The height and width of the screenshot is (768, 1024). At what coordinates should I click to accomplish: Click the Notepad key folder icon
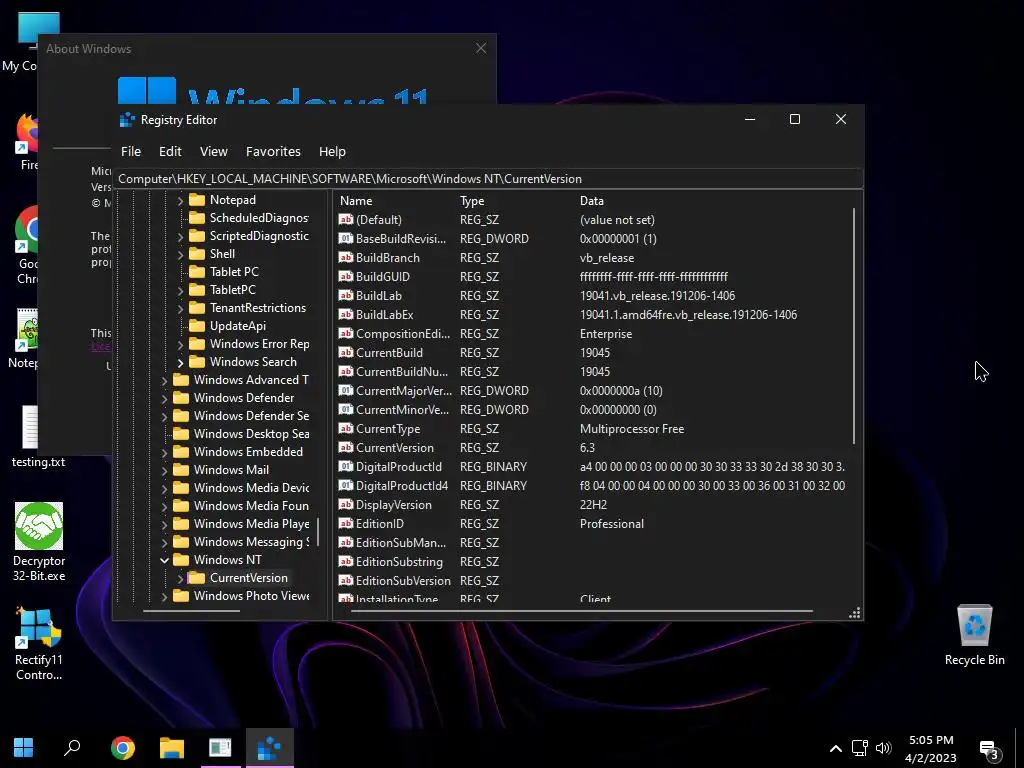[197, 200]
